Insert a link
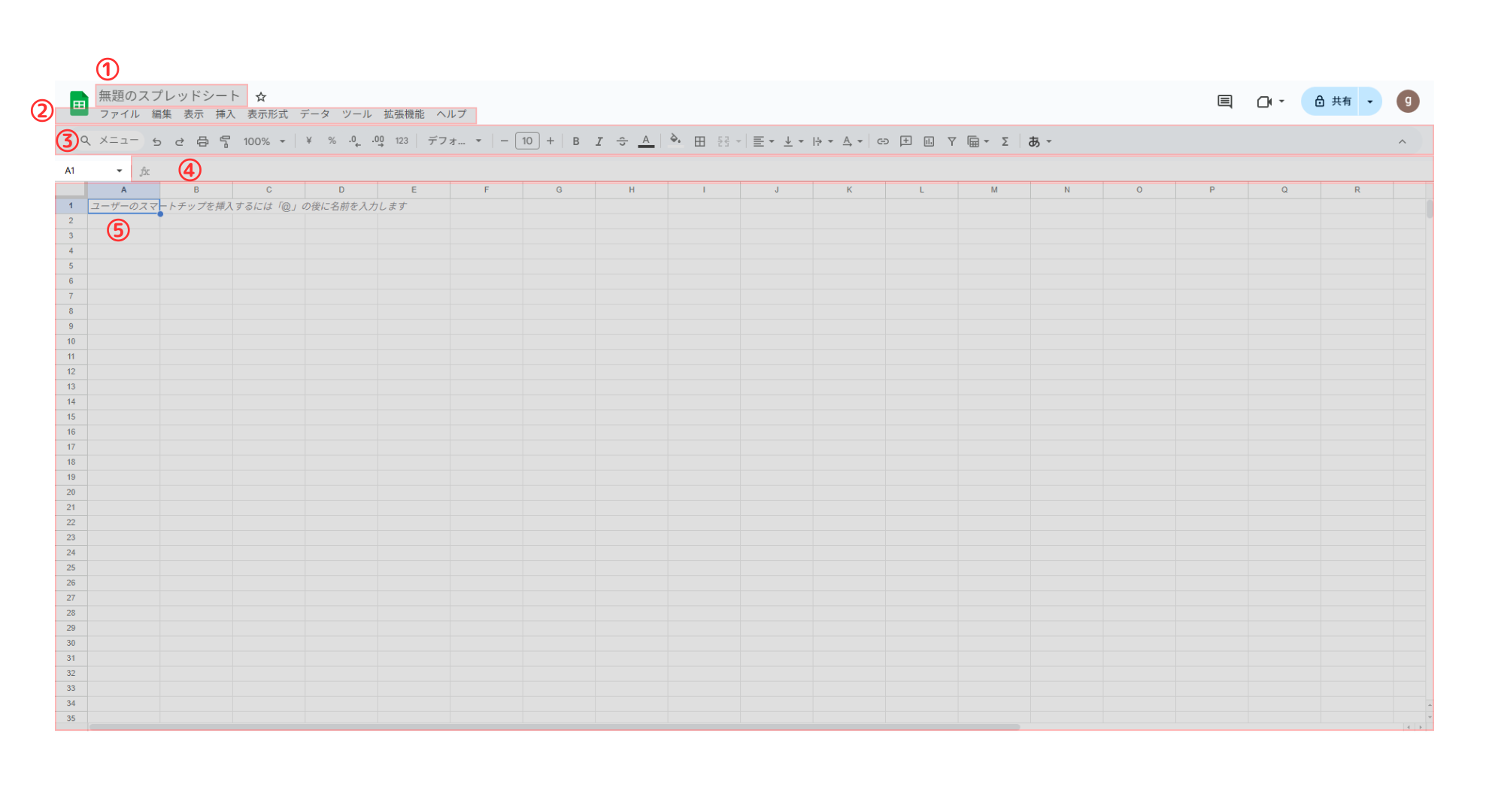Viewport: 1489px width, 812px height. click(883, 141)
